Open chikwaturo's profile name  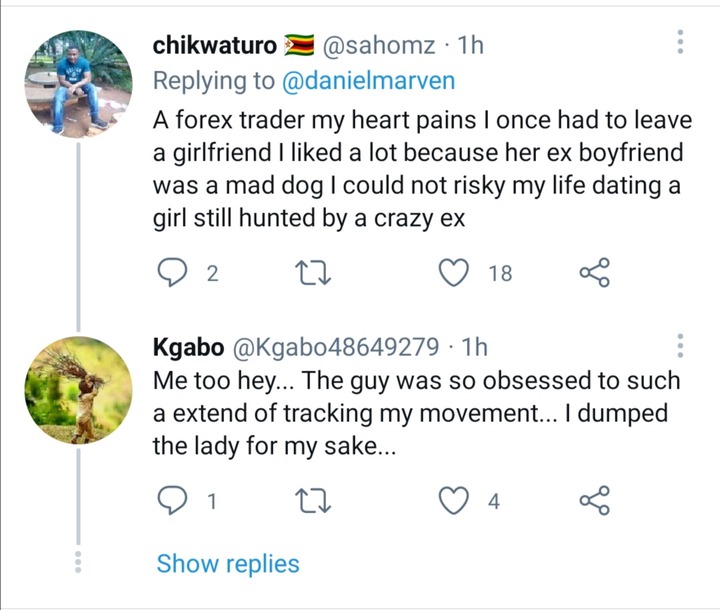(x=215, y=45)
